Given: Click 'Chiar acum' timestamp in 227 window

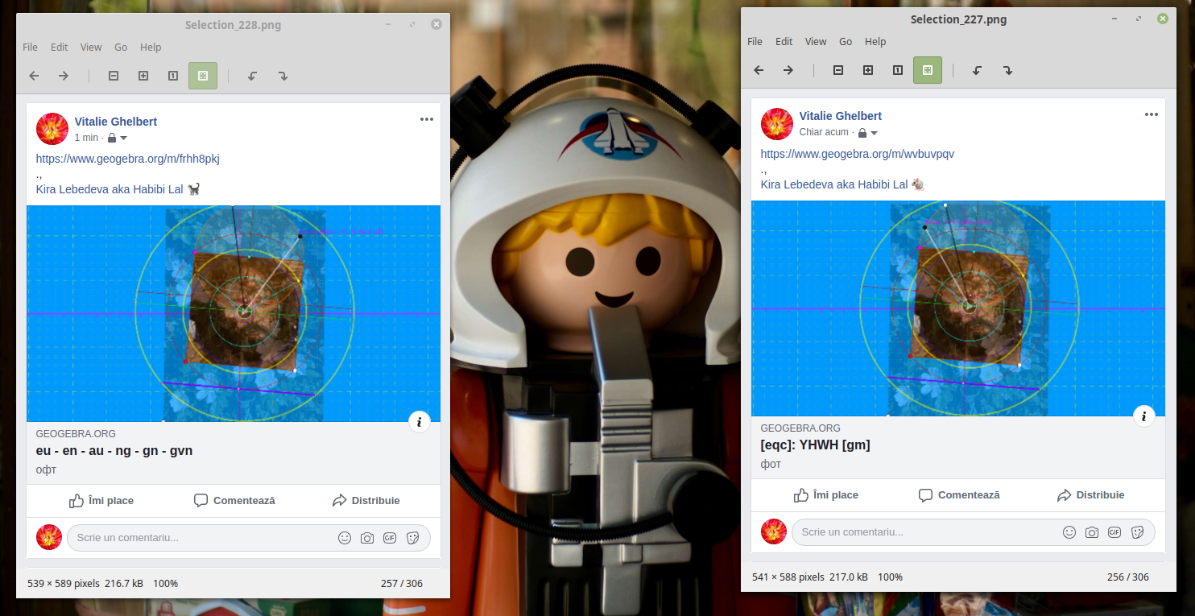Looking at the screenshot, I should 824,133.
